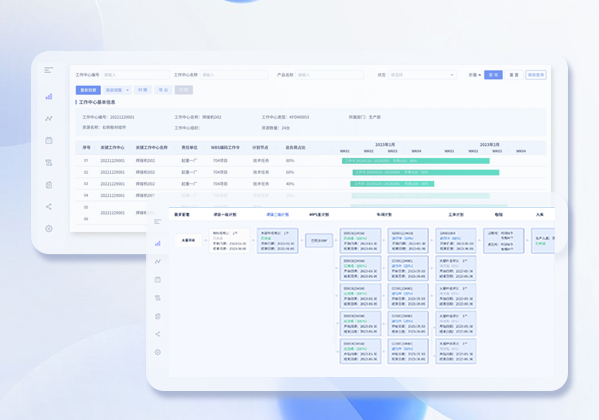The image size is (599, 420).
Task: Click the first green Gantt bar in row 01
Action: pos(416,161)
